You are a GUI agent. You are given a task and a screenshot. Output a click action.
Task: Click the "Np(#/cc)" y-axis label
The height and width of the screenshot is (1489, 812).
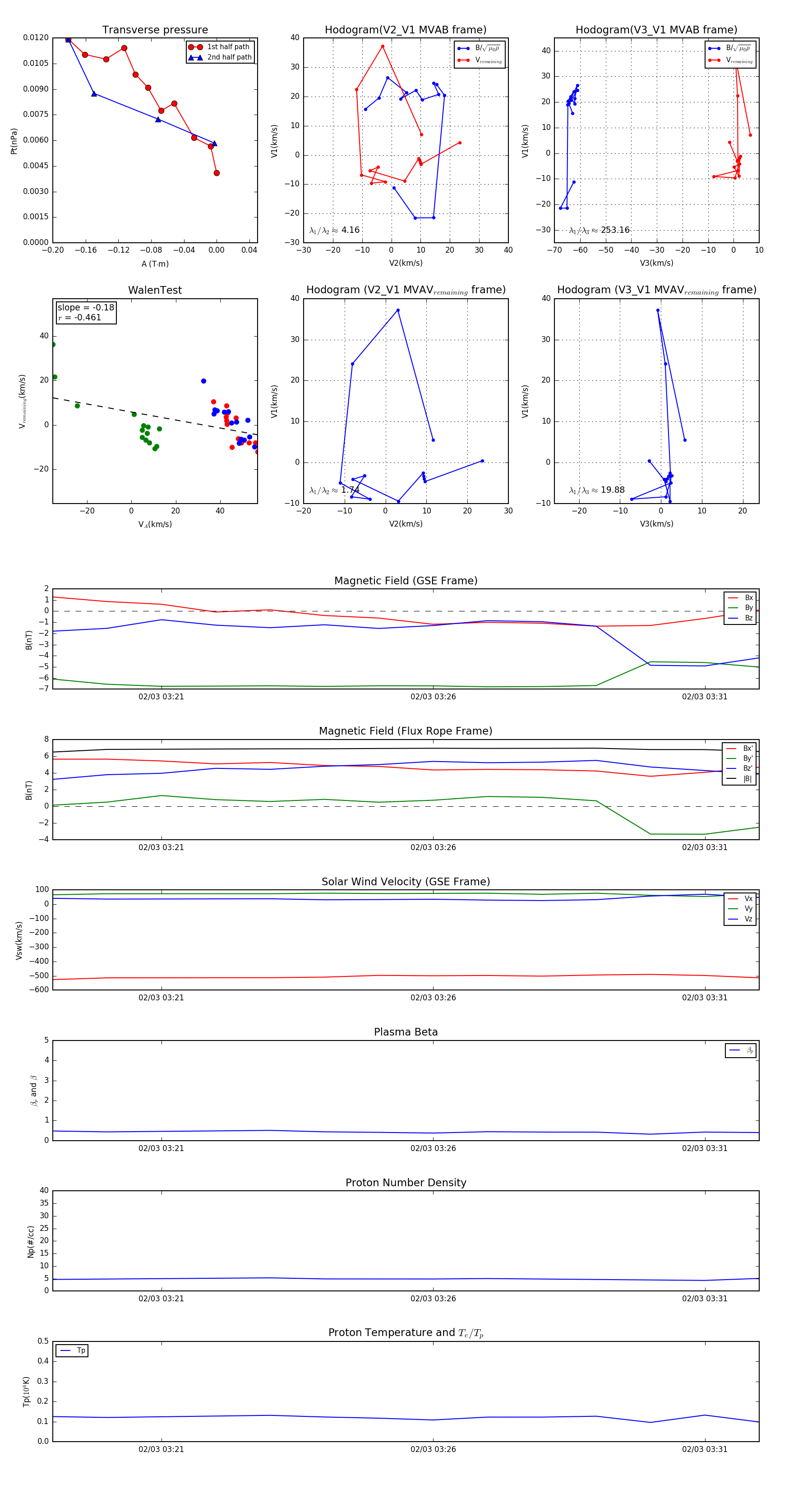click(x=31, y=1242)
